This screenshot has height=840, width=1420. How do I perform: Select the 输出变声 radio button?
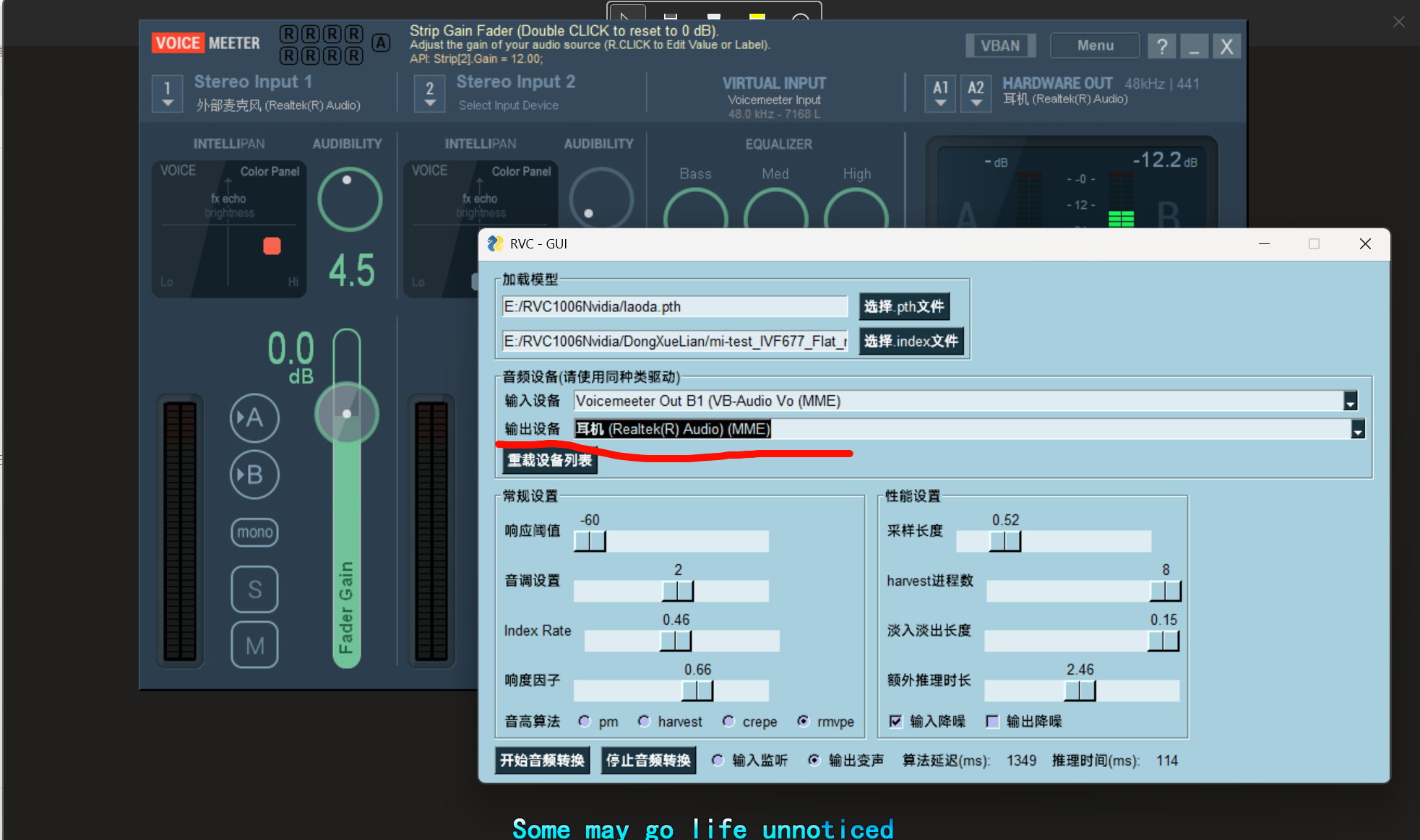click(814, 760)
